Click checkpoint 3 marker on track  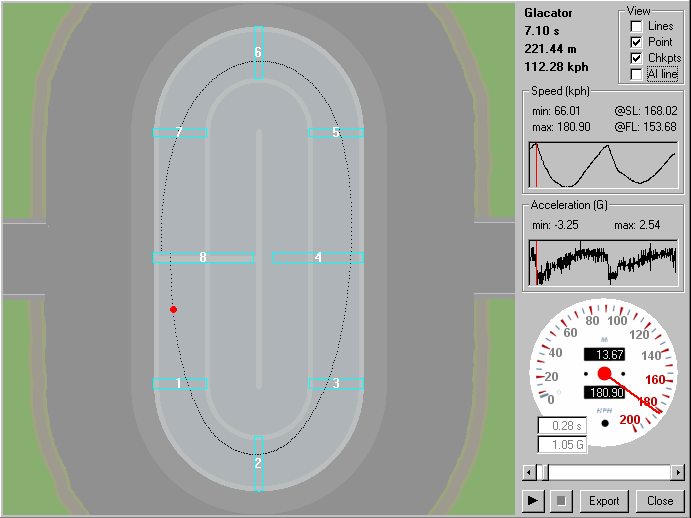pyautogui.click(x=336, y=383)
